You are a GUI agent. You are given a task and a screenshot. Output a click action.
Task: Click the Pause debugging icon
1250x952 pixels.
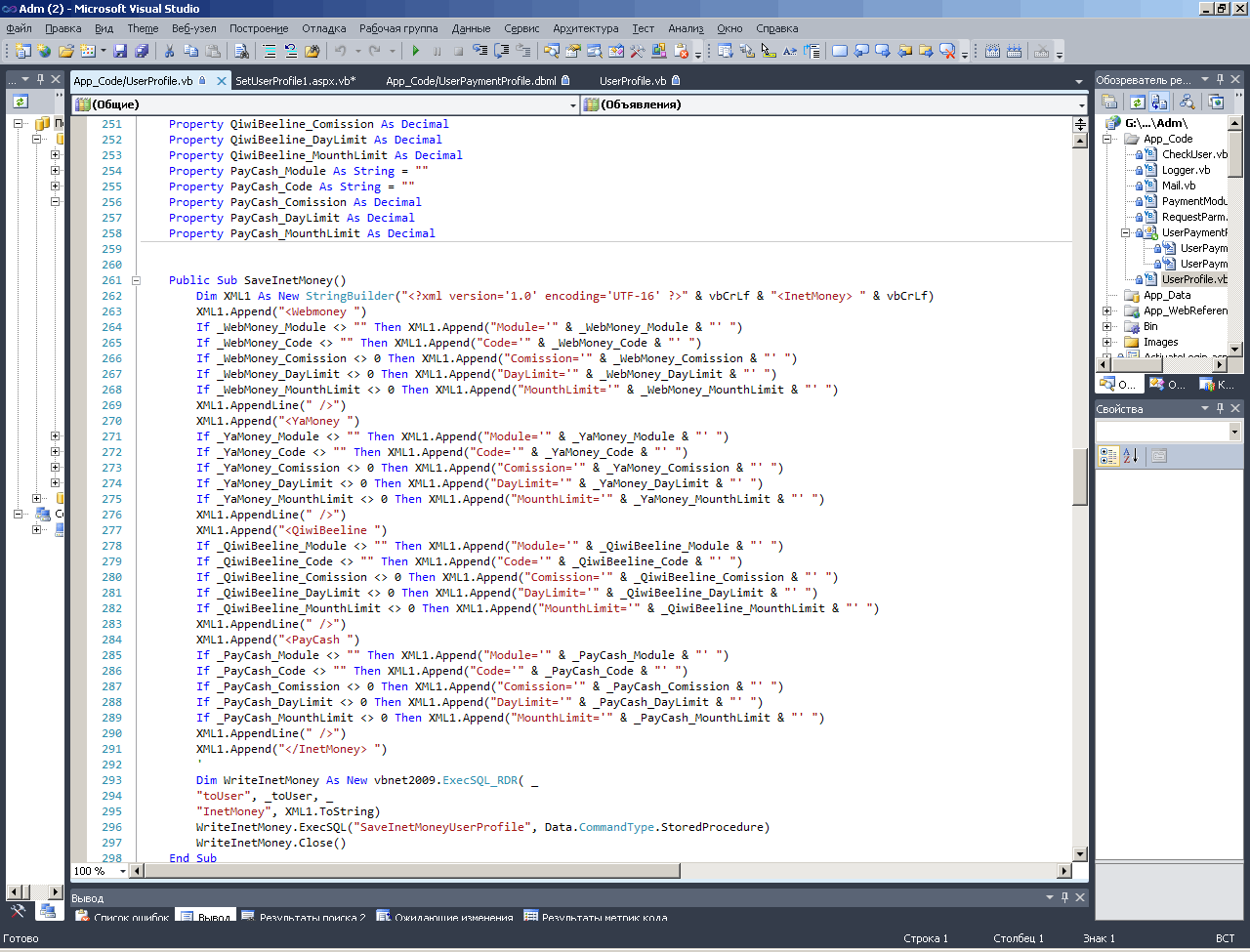437,51
